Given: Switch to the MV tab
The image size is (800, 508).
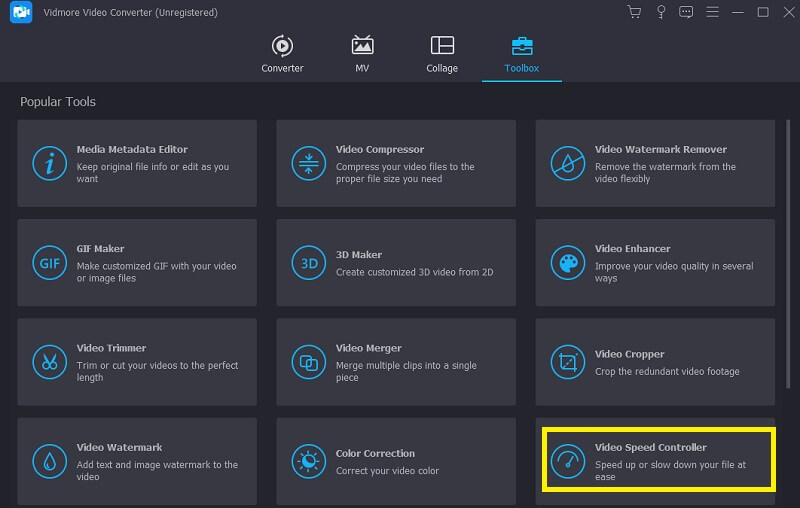Looking at the screenshot, I should (x=362, y=54).
